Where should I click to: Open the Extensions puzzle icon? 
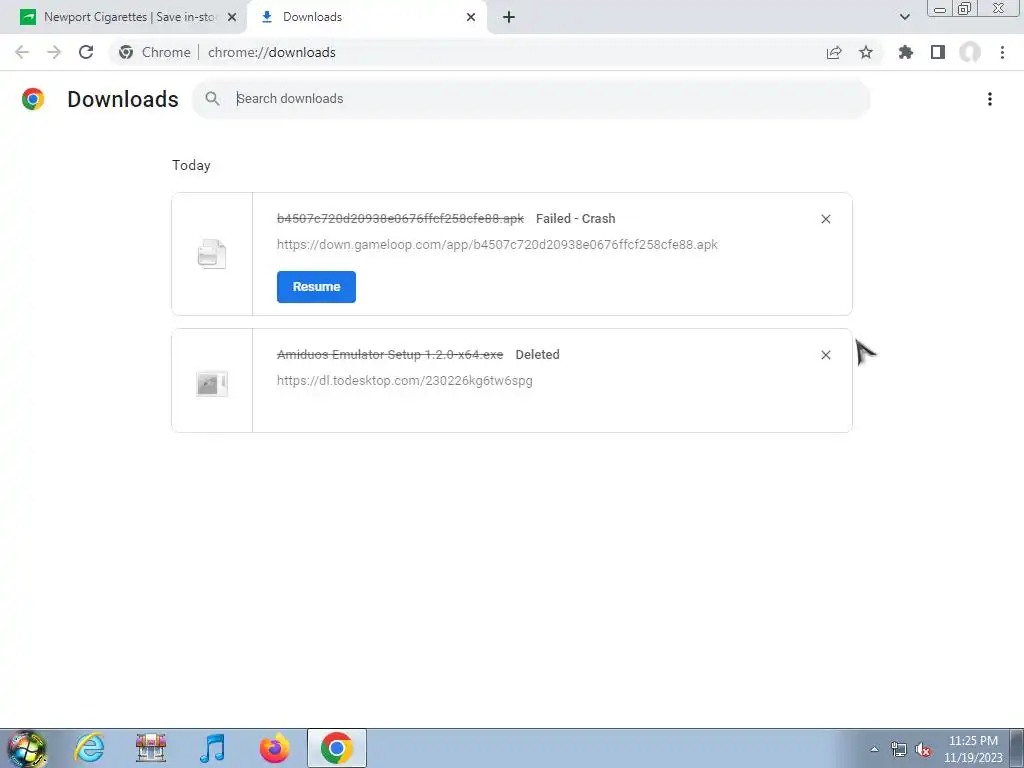click(x=906, y=52)
